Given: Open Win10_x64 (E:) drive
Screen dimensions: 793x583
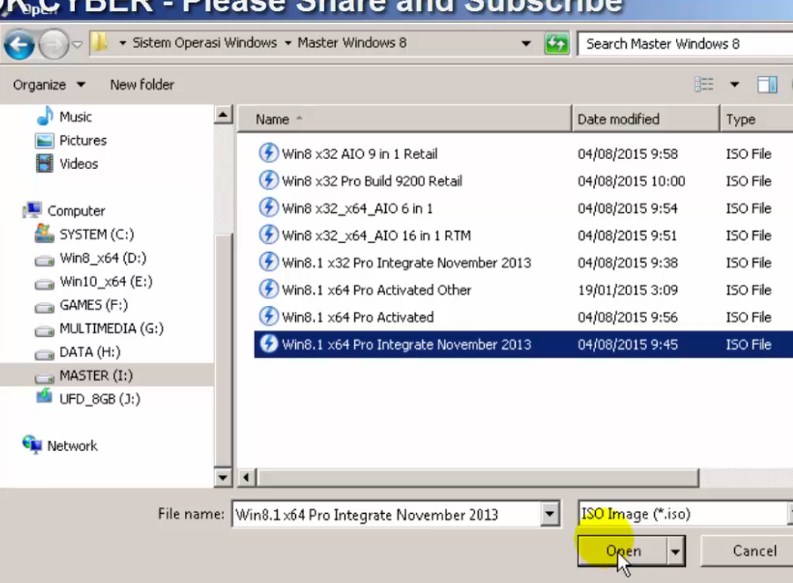Looking at the screenshot, I should tap(94, 281).
